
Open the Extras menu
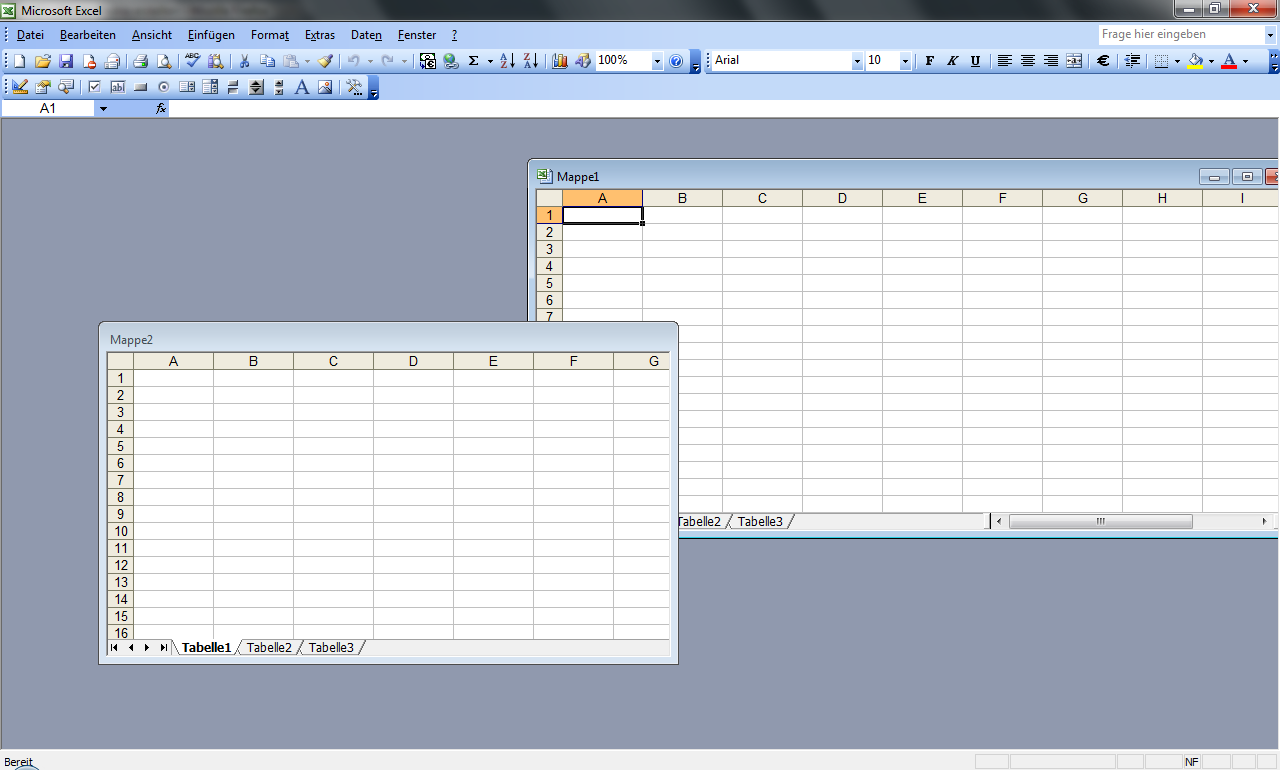(x=320, y=35)
